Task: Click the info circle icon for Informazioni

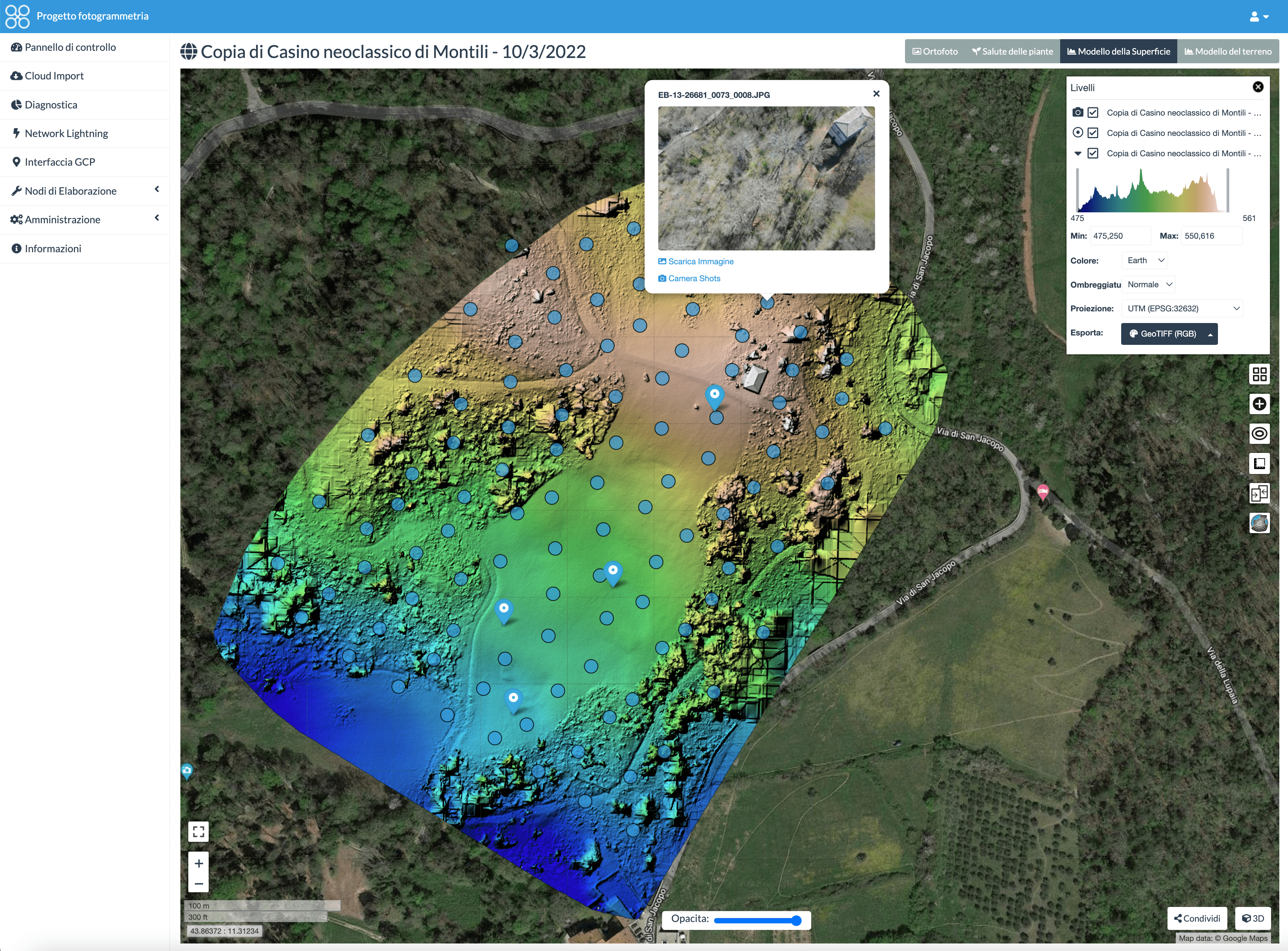Action: click(17, 249)
